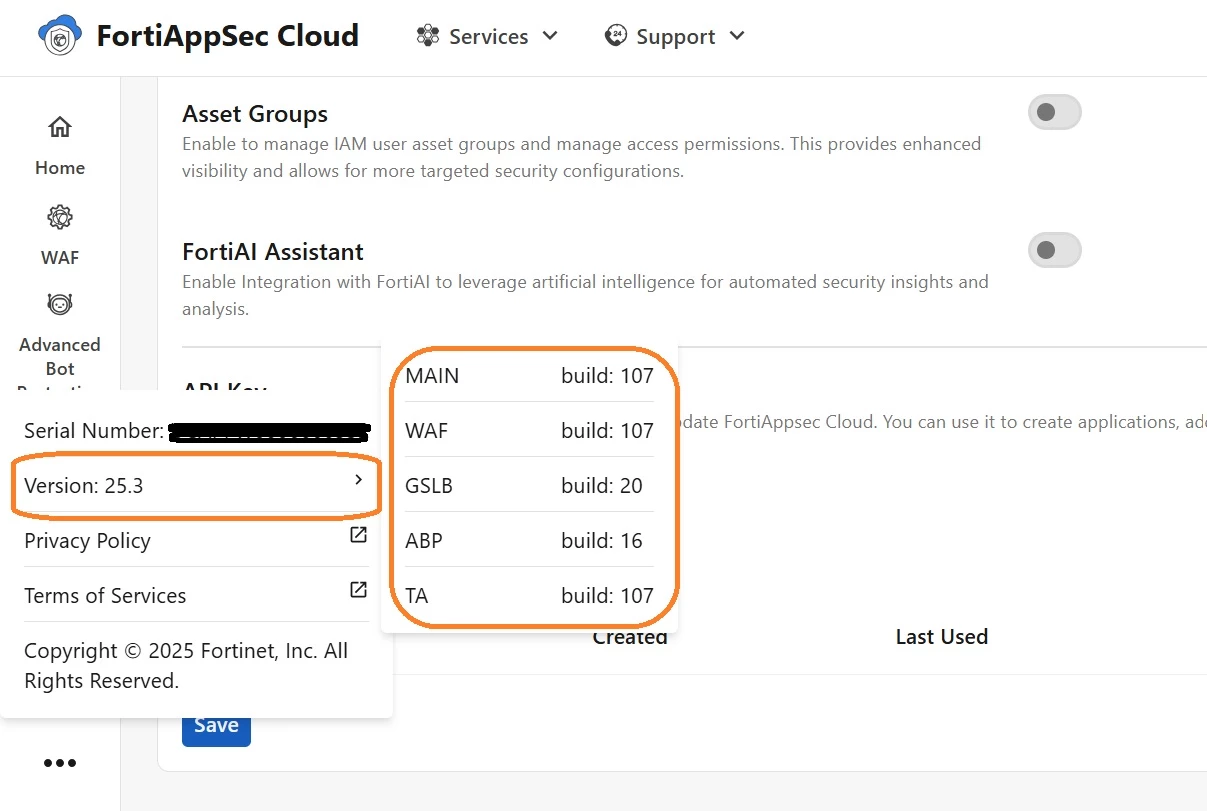This screenshot has width=1207, height=811.
Task: Open the Advanced Bot Protection icon
Action: [x=60, y=304]
